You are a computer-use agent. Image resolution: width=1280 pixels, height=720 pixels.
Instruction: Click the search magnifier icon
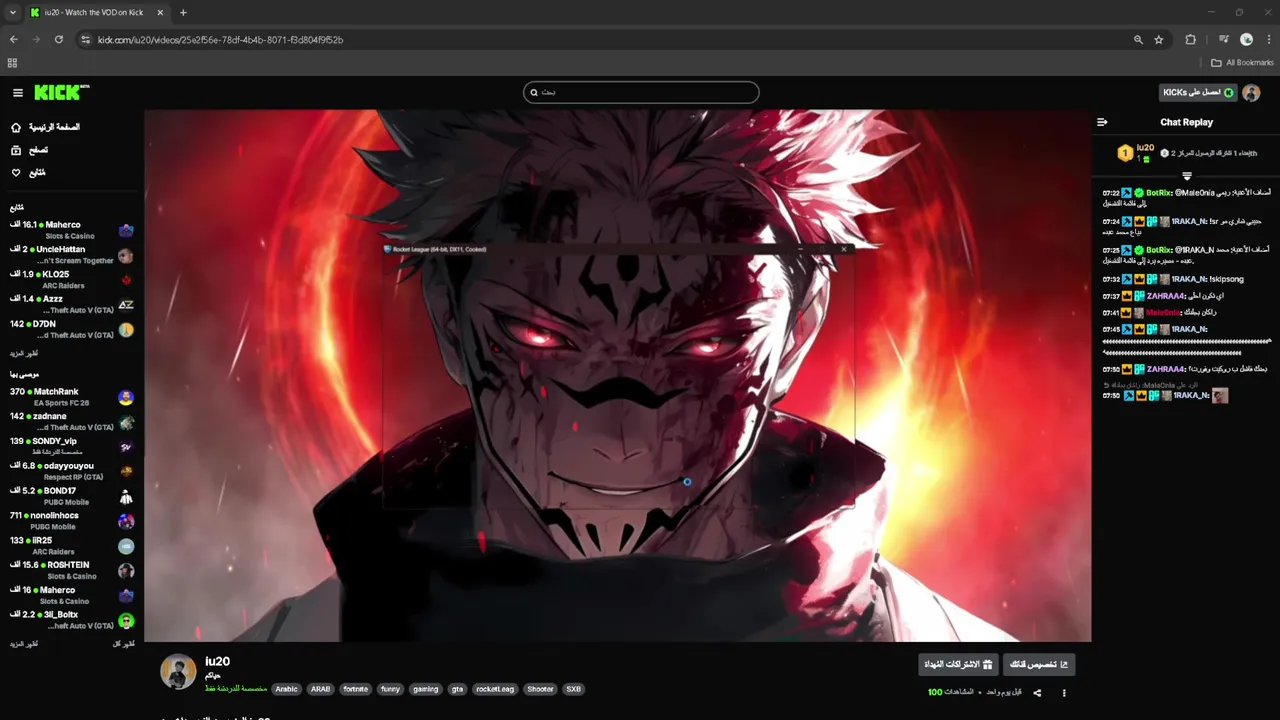click(x=534, y=92)
